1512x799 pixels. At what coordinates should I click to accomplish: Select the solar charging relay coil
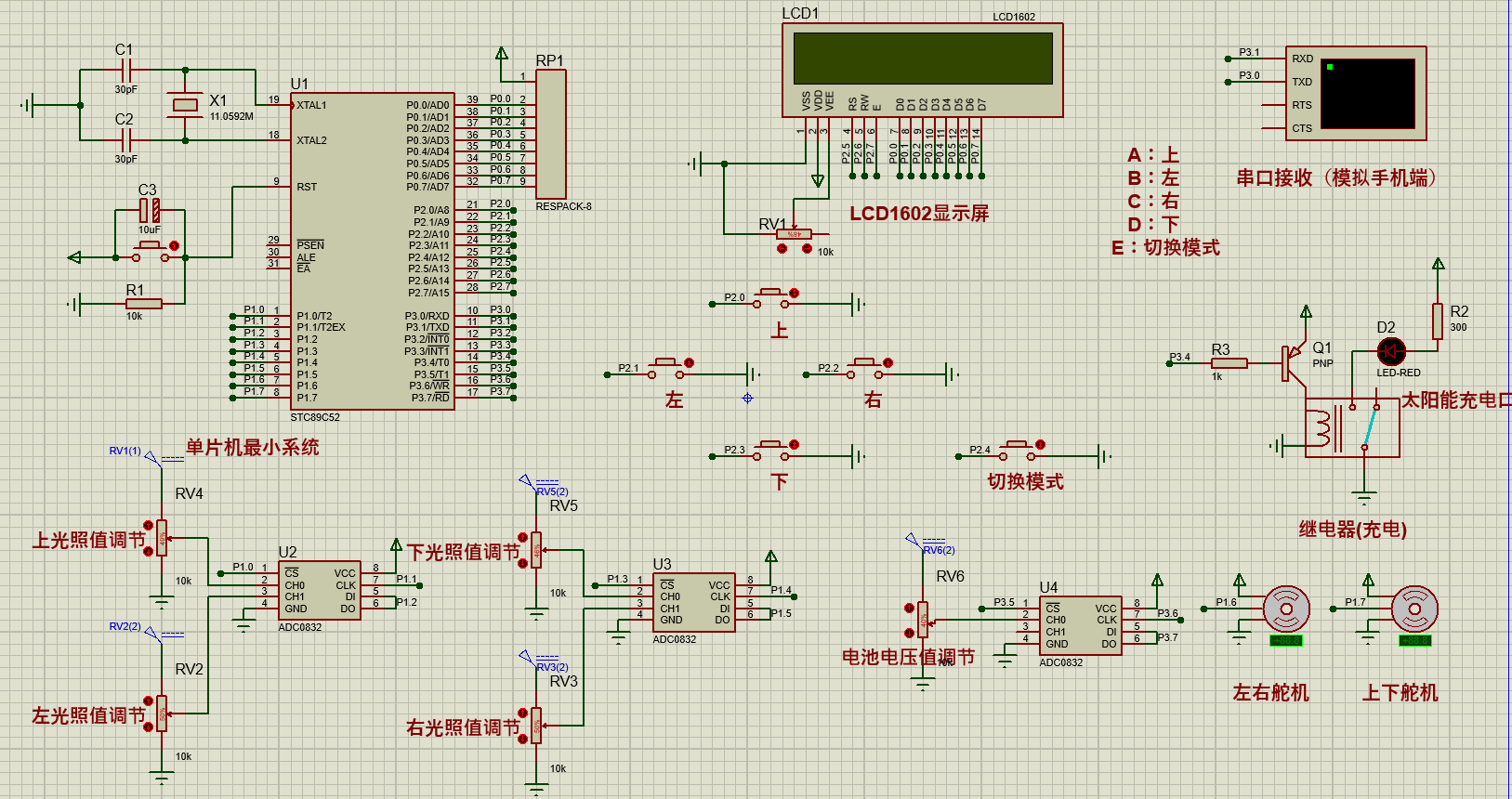tap(1320, 428)
